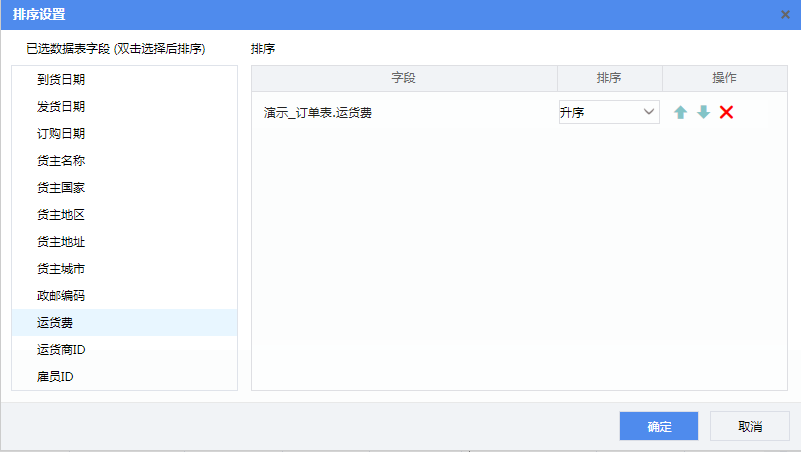Click 确定 to confirm sorting
Screen dimensions: 801x452
click(659, 426)
